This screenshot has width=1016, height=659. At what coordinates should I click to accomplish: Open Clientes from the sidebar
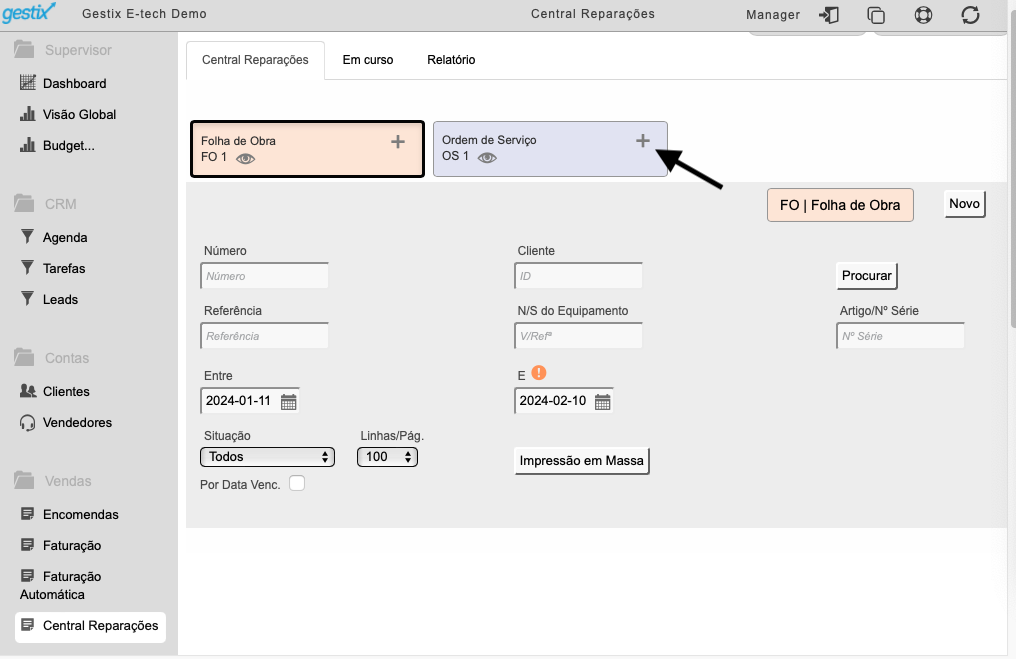click(66, 391)
